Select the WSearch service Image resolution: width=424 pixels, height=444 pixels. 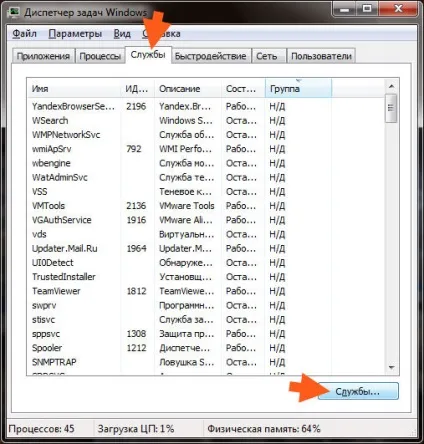[x=206, y=121]
